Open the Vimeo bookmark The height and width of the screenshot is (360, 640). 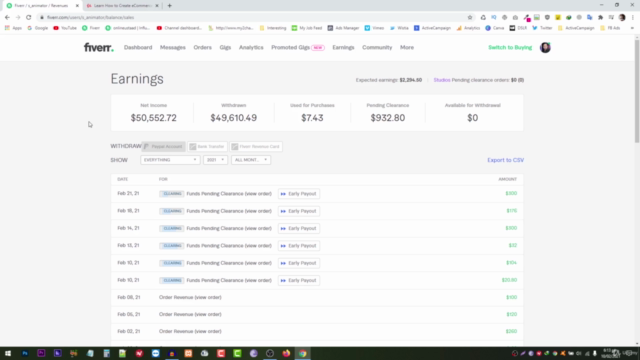(x=374, y=28)
